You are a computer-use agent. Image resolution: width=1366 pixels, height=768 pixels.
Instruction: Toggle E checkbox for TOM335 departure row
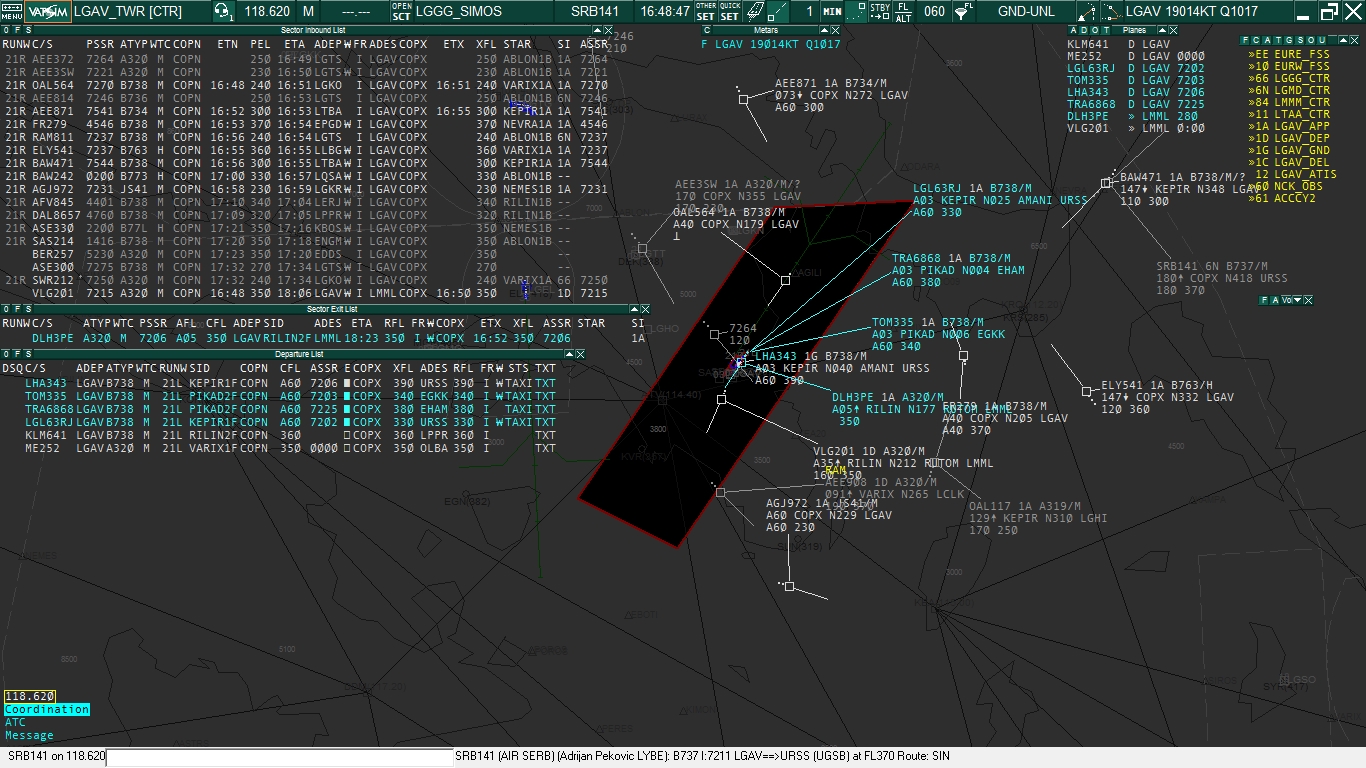pyautogui.click(x=347, y=396)
